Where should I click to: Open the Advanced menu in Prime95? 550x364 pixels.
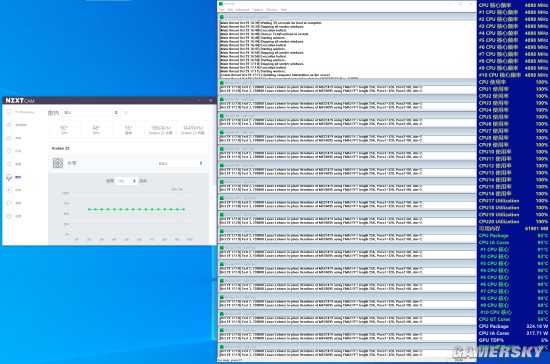point(242,9)
